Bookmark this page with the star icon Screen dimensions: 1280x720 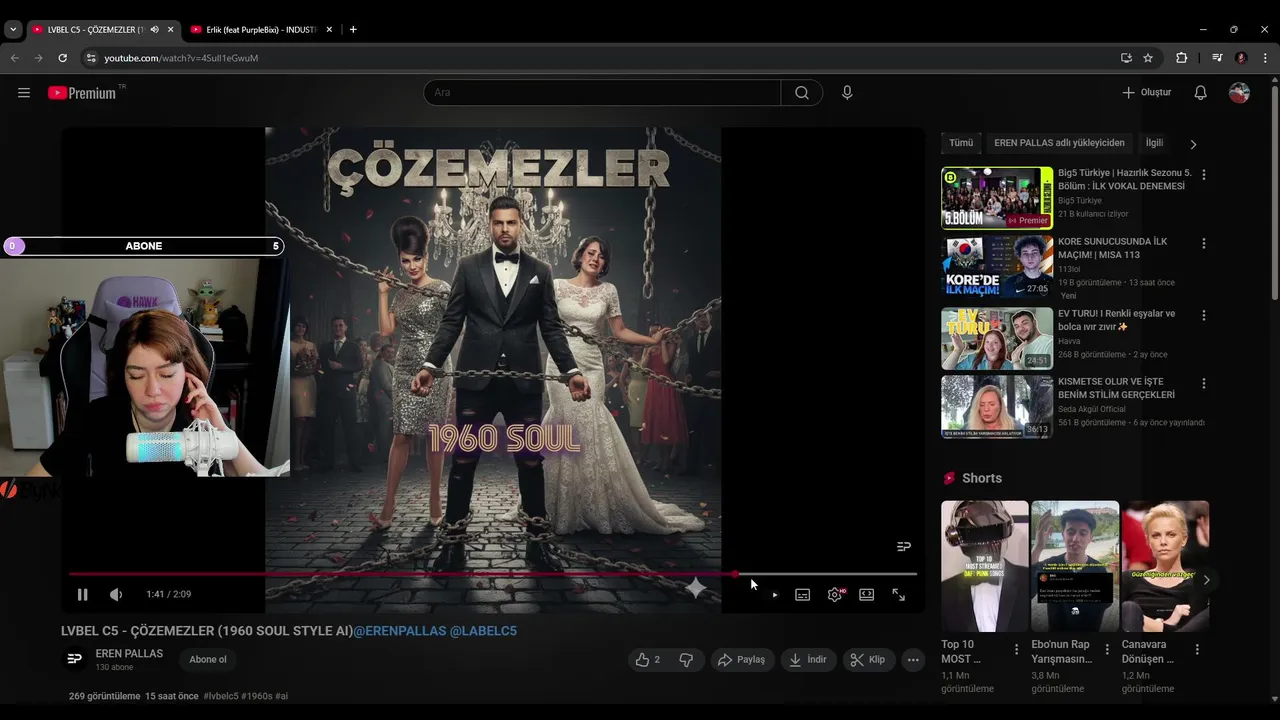point(1148,58)
